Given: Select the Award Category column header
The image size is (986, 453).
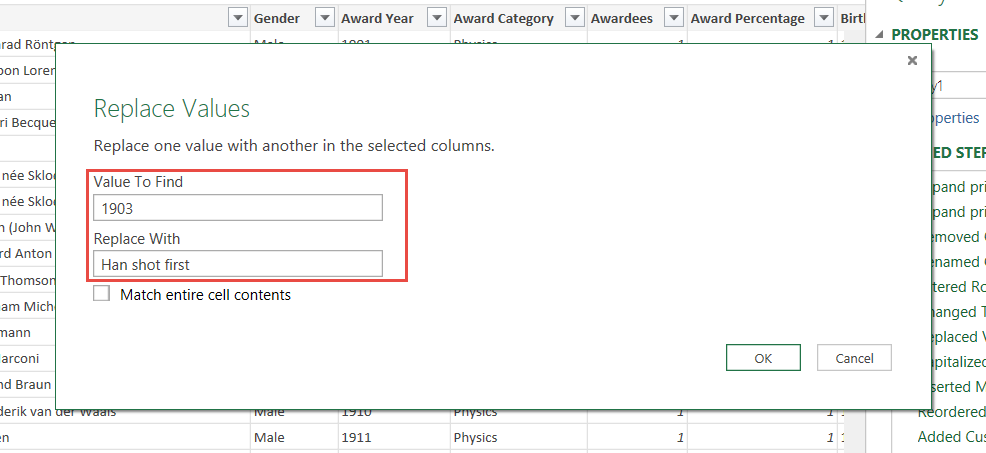Looking at the screenshot, I should click(x=503, y=18).
